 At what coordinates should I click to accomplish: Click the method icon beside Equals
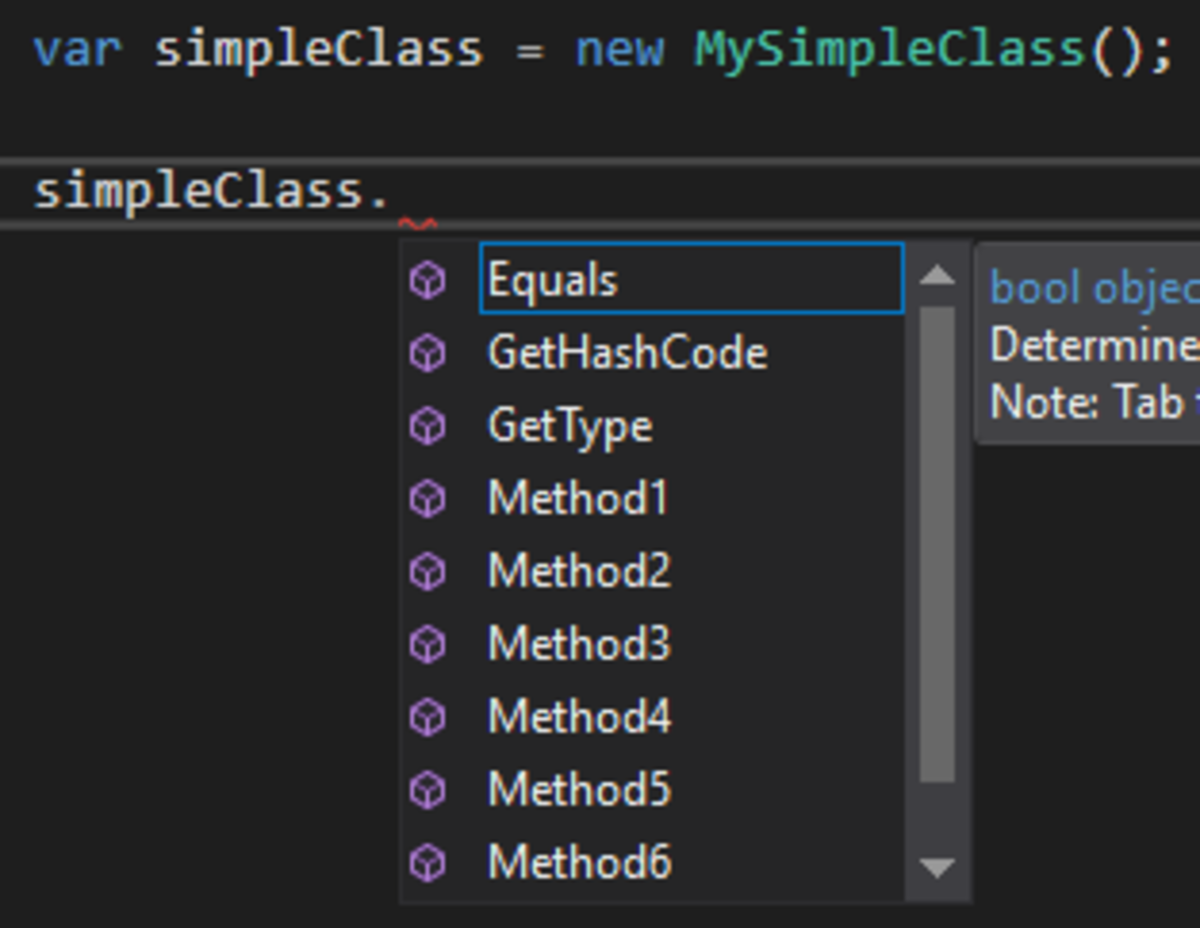click(428, 280)
